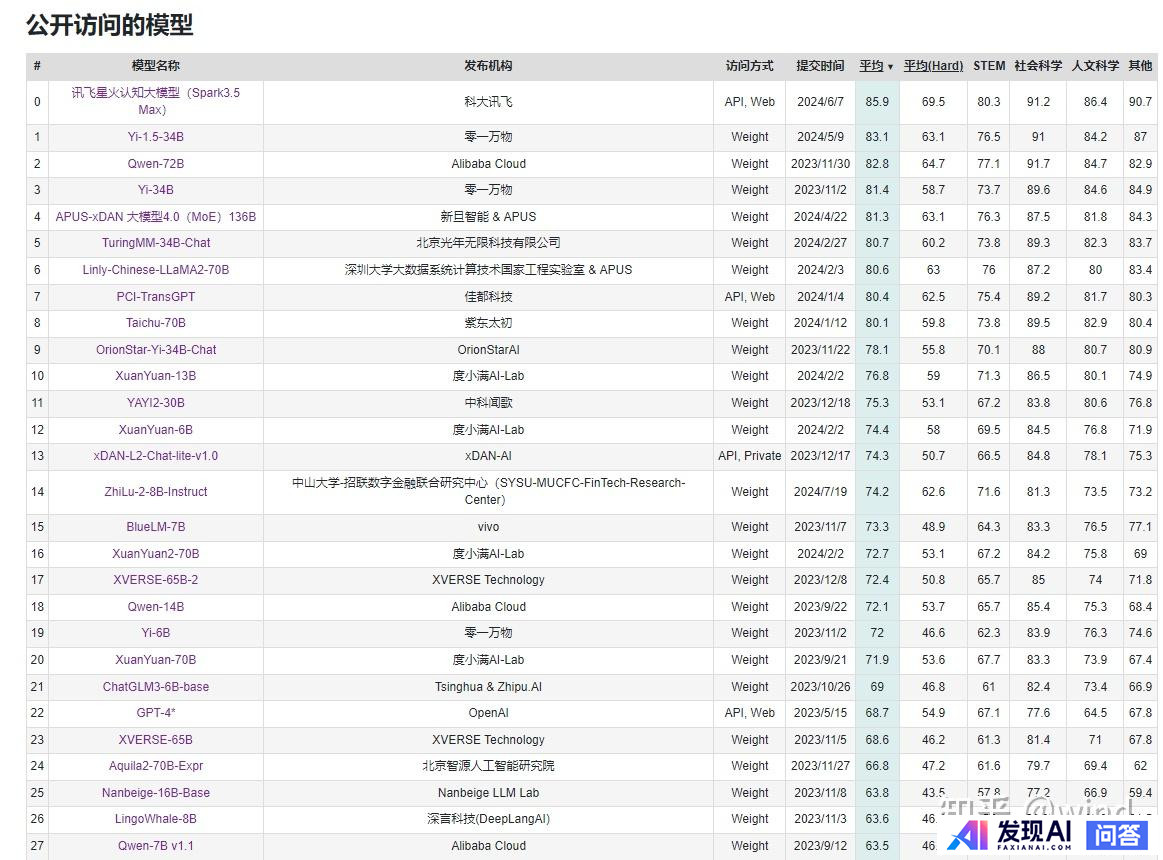Select the 中科闻歌 organization cell

coord(488,402)
